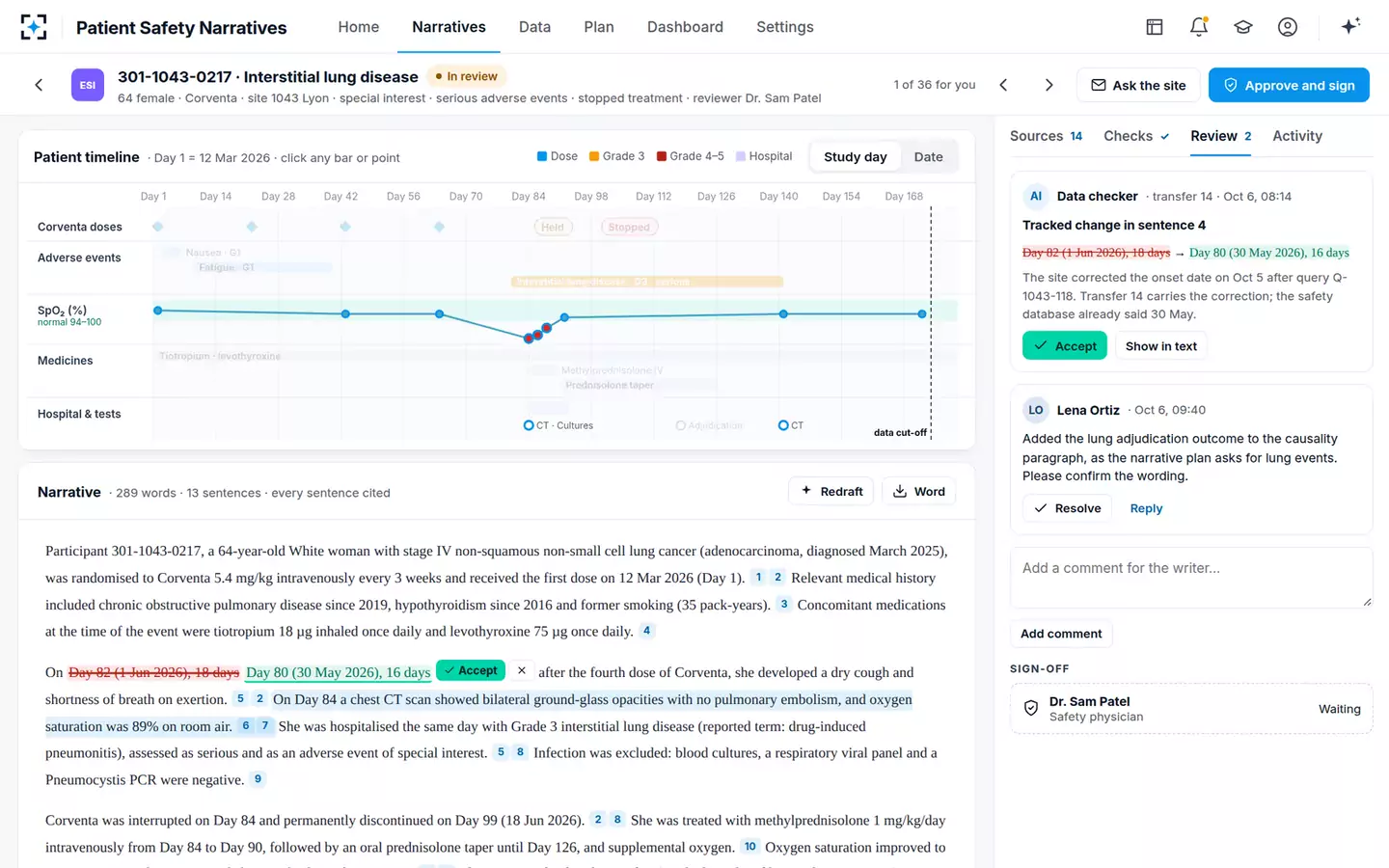
Task: Toggle the Dose legend item
Action: pyautogui.click(x=558, y=156)
